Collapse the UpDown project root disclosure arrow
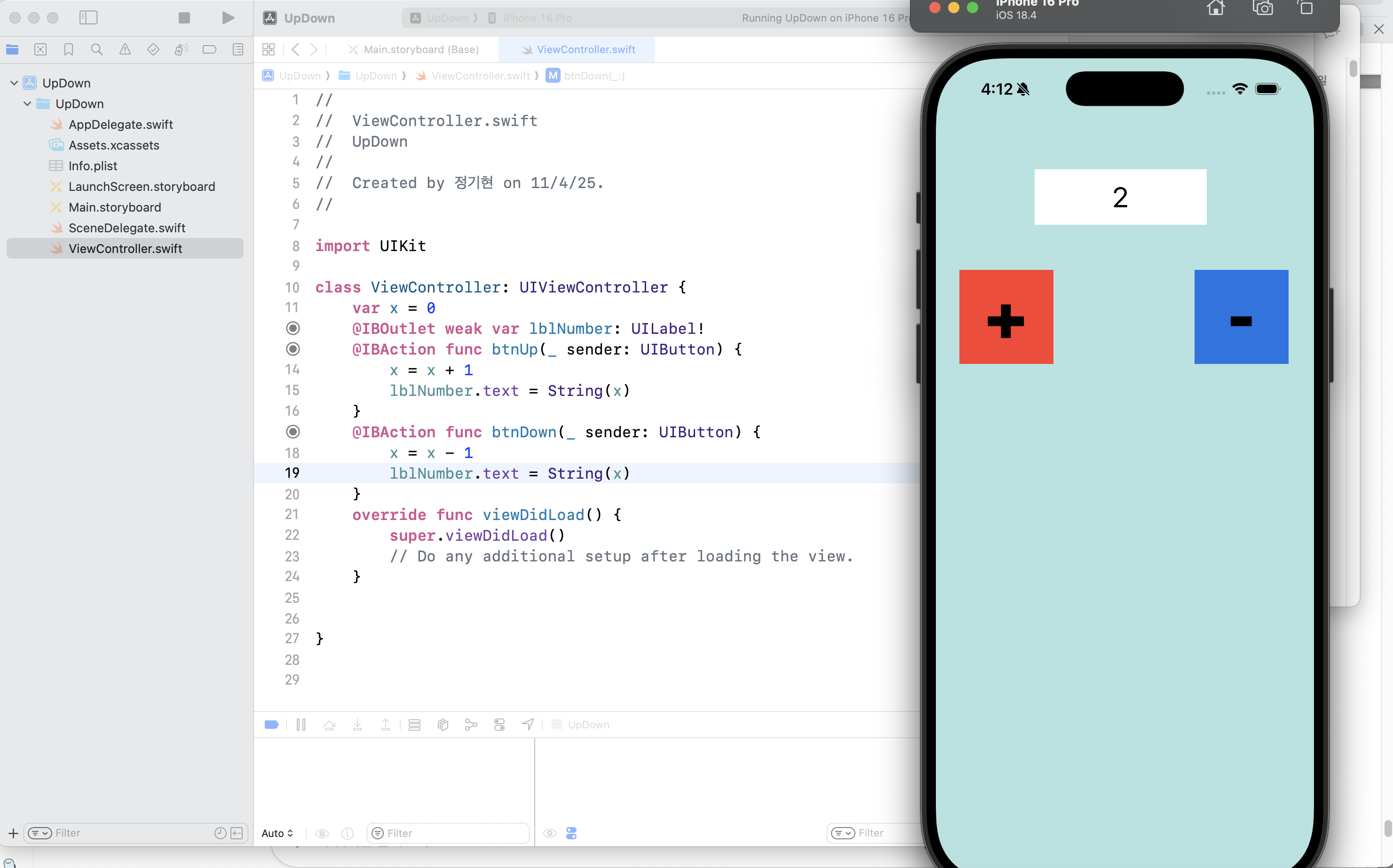This screenshot has height=868, width=1393. tap(14, 83)
